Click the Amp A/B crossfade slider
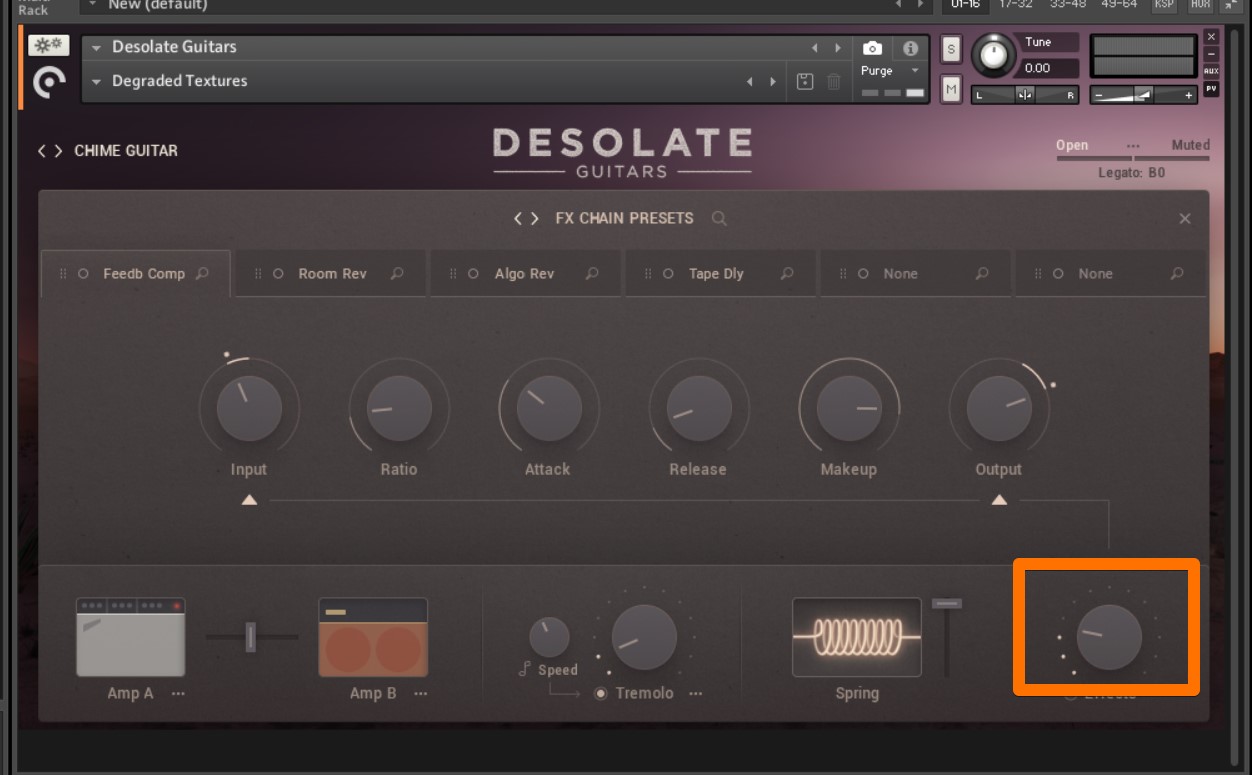Viewport: 1252px width, 775px height. point(251,636)
